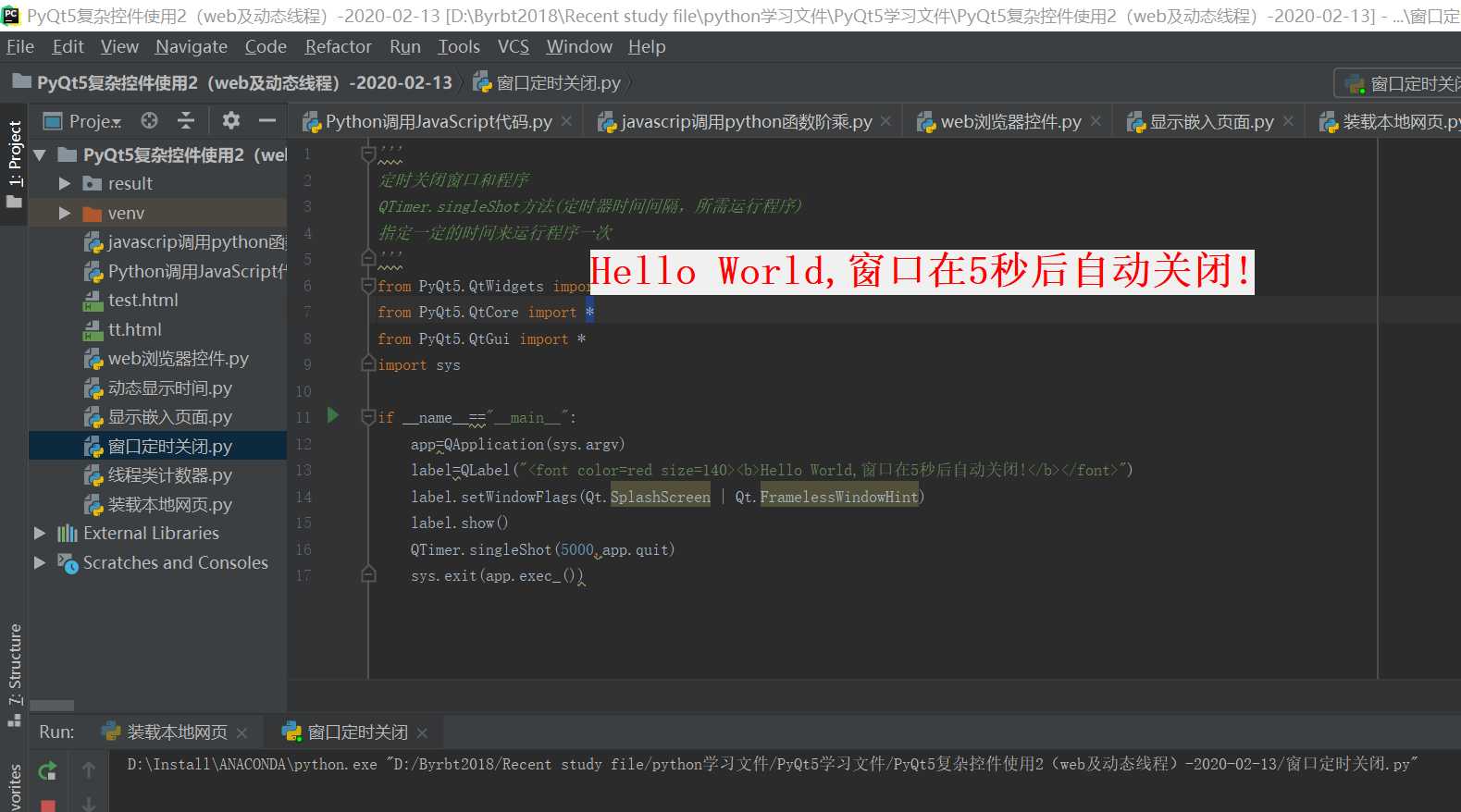Open the Run menu
This screenshot has width=1461, height=812.
(x=404, y=46)
